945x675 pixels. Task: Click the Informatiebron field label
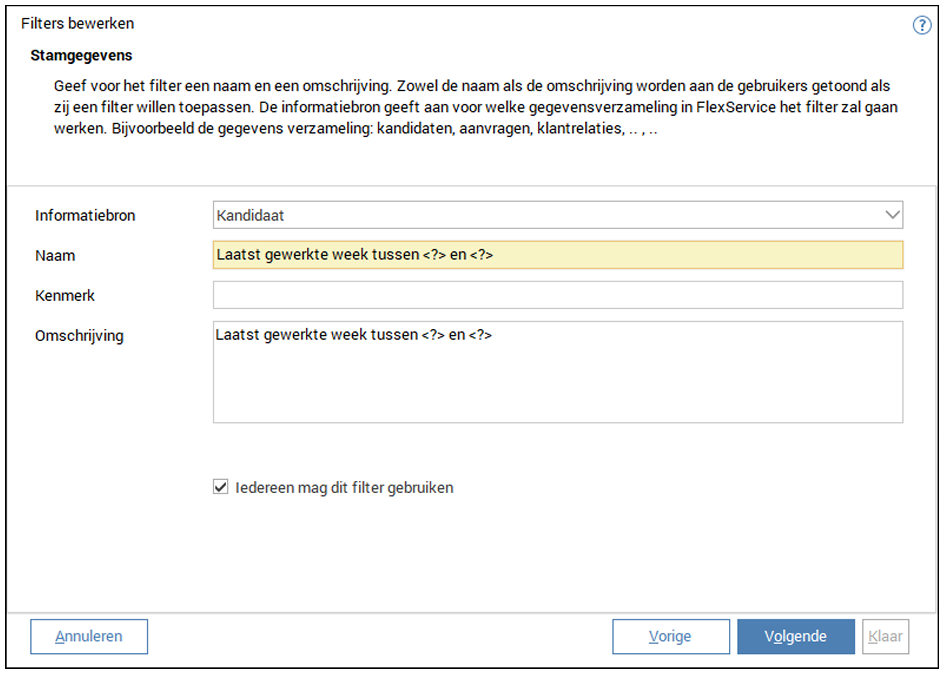[x=85, y=215]
